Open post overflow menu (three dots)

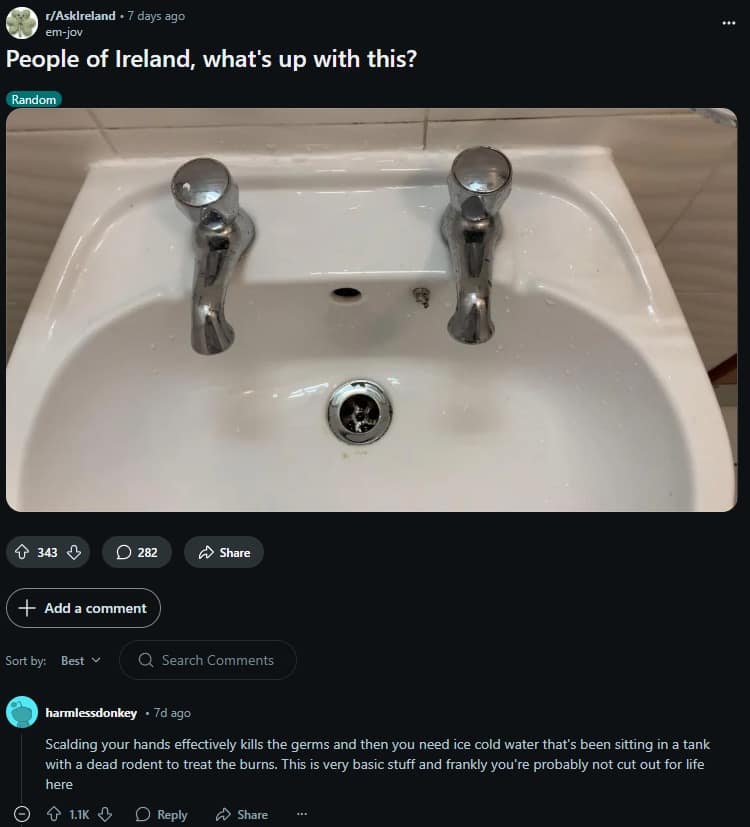728,22
